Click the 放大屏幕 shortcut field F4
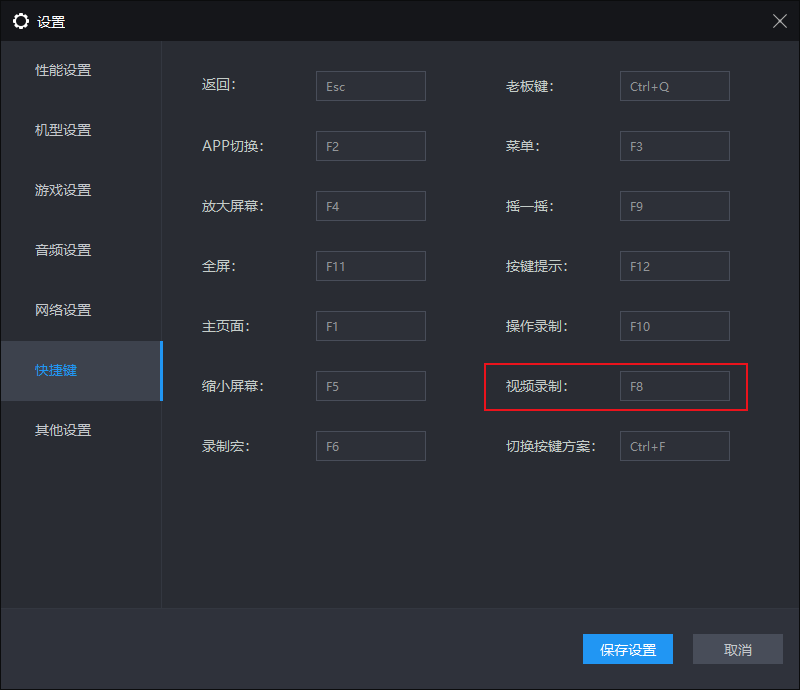 click(370, 206)
